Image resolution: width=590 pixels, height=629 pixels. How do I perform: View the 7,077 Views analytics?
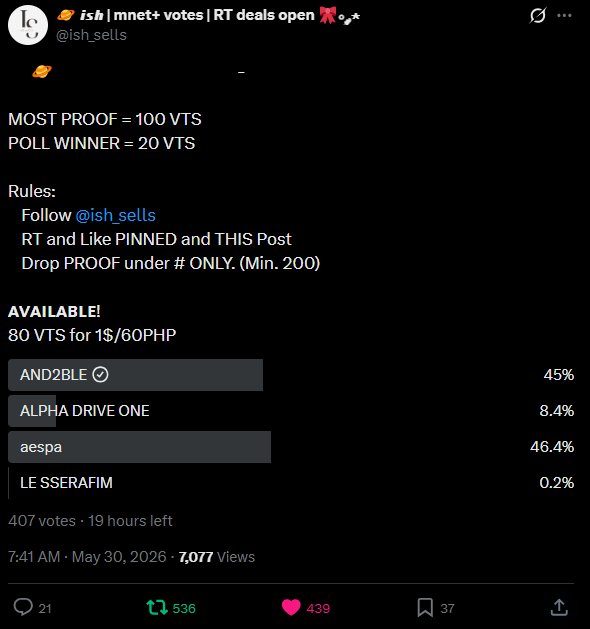pos(217,557)
